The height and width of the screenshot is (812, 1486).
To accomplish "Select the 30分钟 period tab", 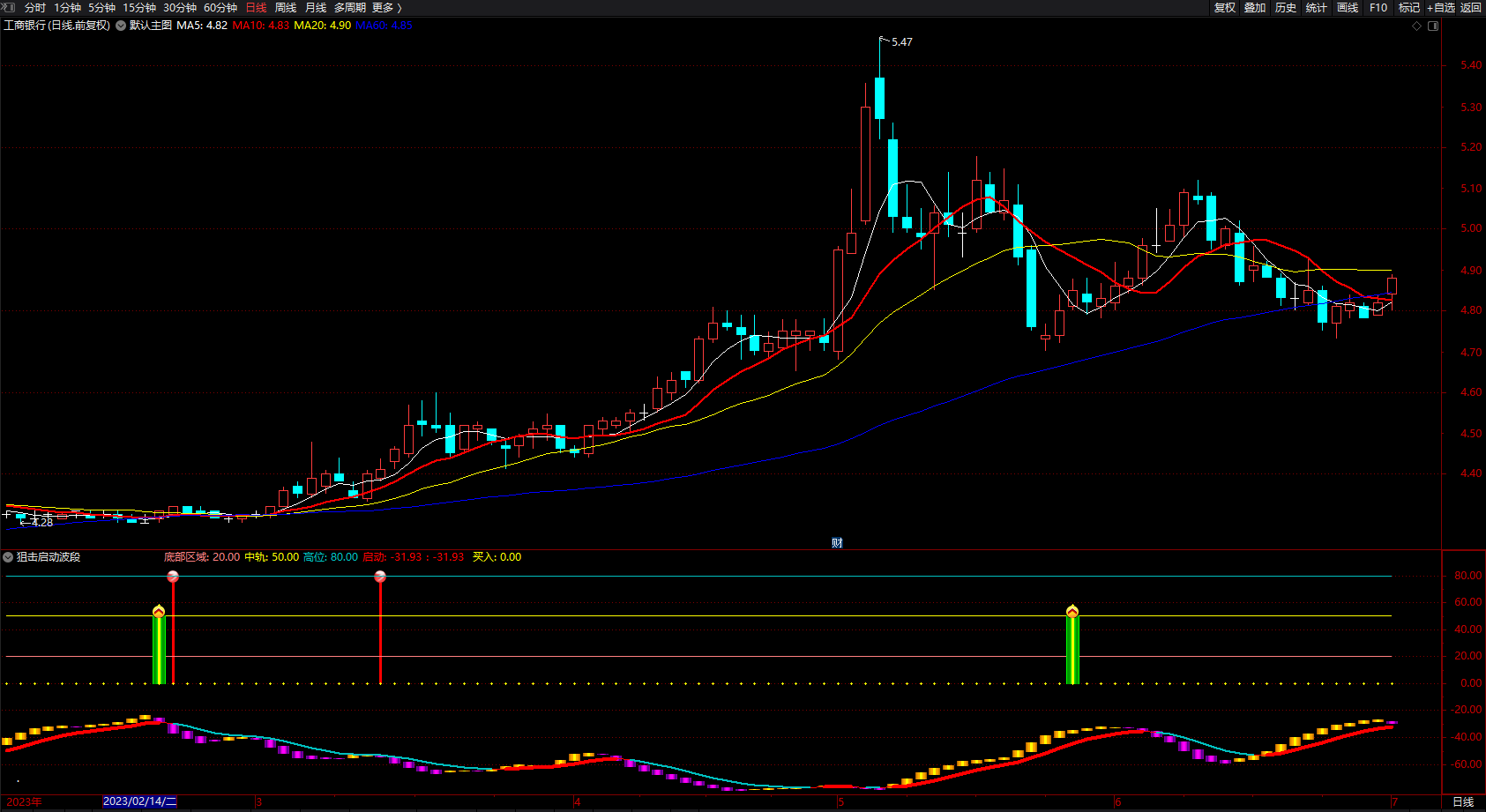I will [180, 8].
